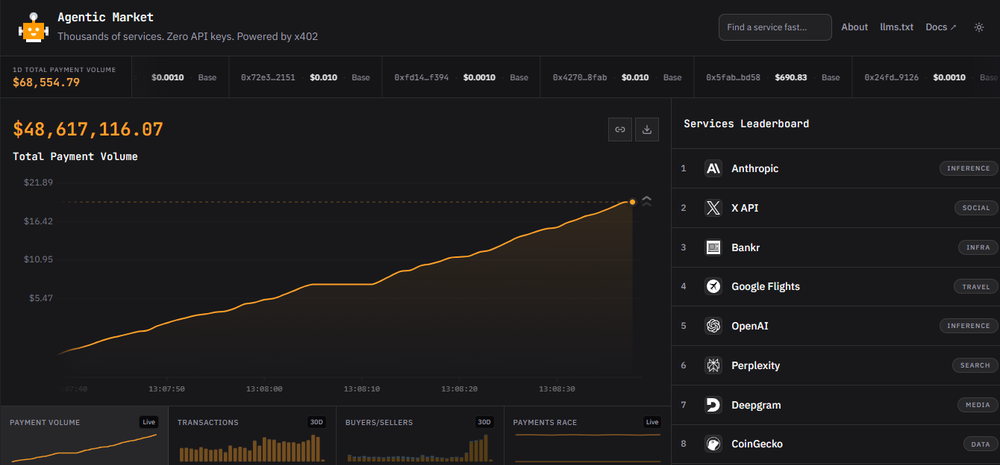Click the $690.83 ticker amount
Screen dimensions: 1000x465
[x=791, y=77]
